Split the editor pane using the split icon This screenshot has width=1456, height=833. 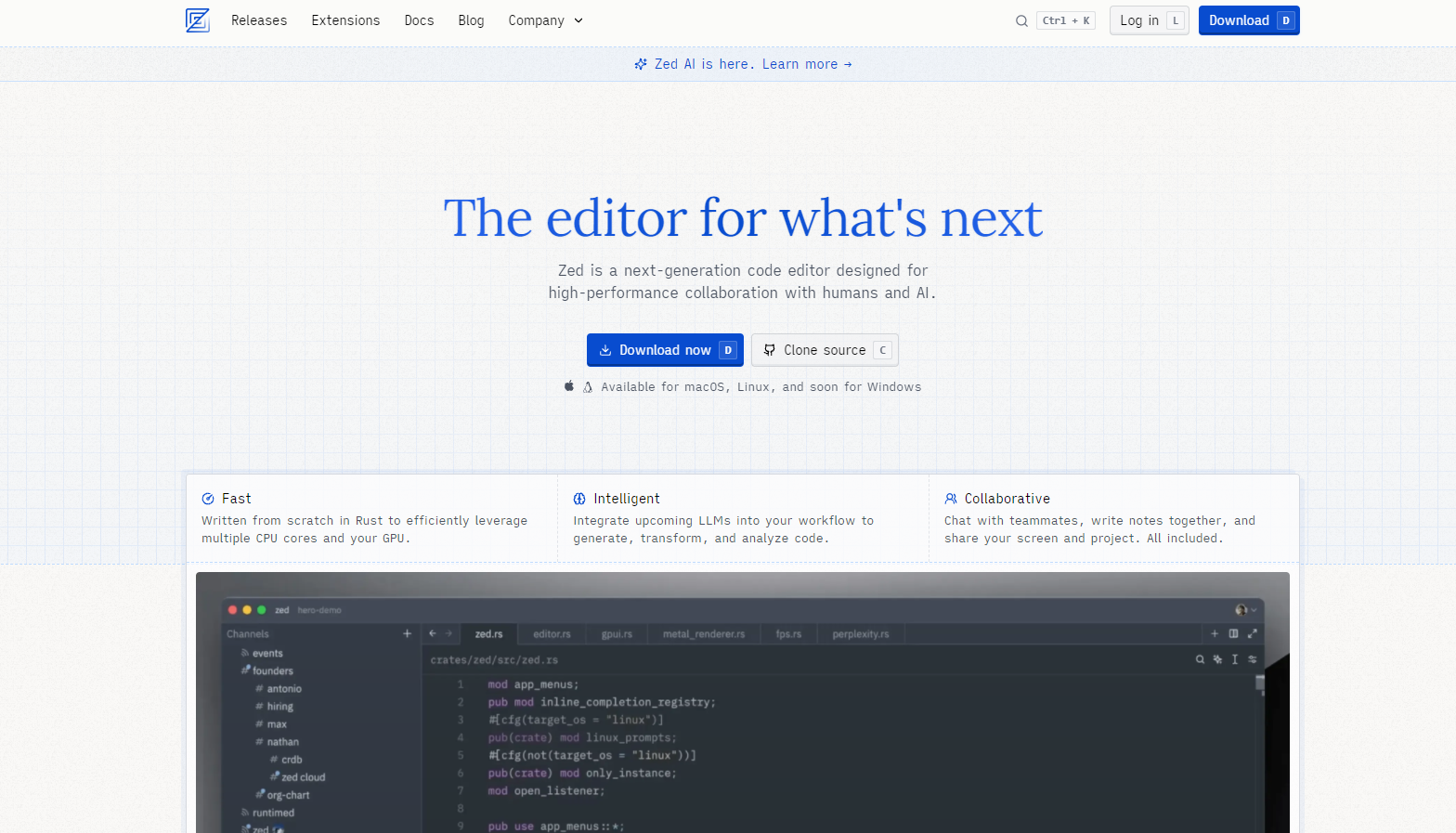pyautogui.click(x=1233, y=633)
